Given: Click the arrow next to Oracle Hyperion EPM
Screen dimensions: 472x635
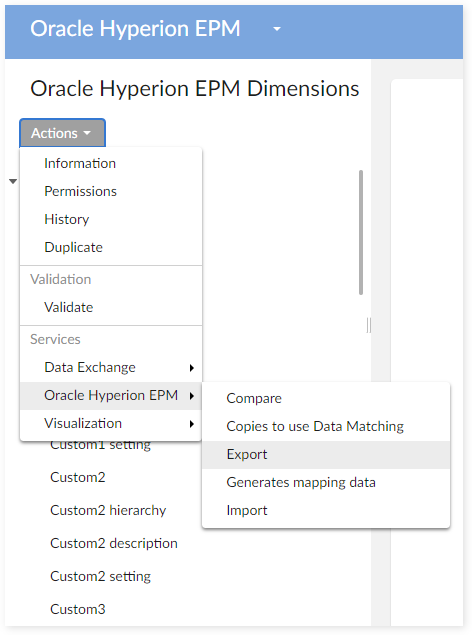Looking at the screenshot, I should tap(192, 396).
